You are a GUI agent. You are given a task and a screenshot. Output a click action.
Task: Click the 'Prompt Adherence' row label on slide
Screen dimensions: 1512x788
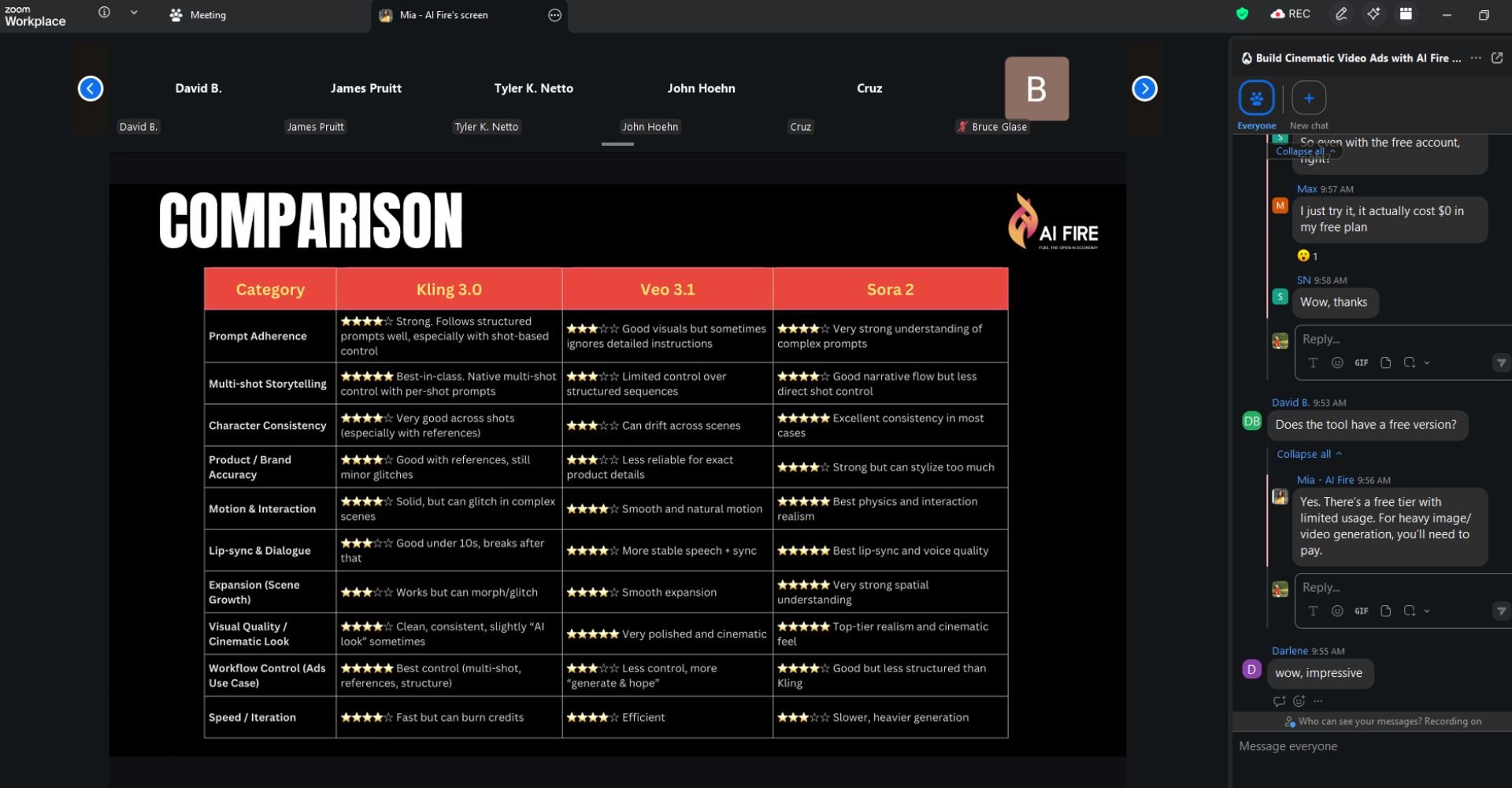tap(258, 336)
